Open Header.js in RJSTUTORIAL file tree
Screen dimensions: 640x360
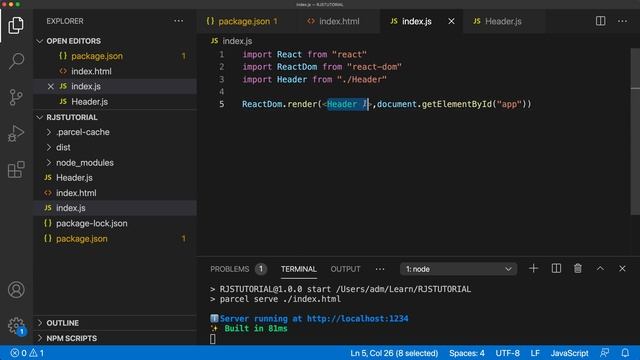[115, 178]
